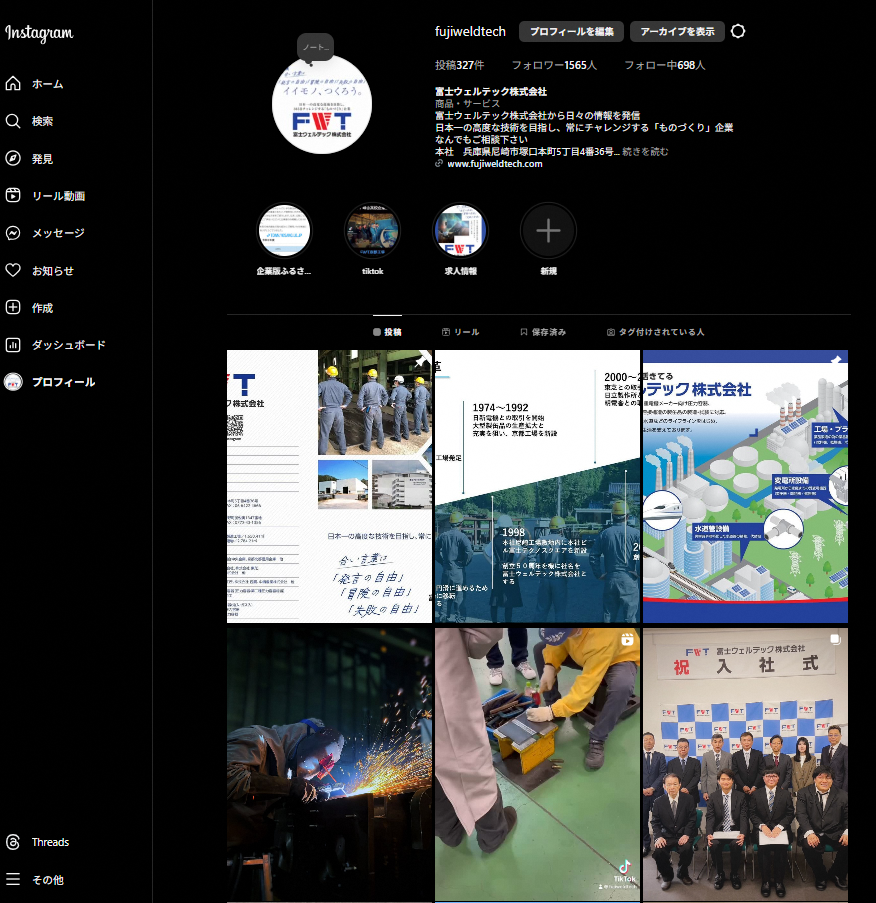
Task: Expand the その他 hamburger menu
Action: 13,880
